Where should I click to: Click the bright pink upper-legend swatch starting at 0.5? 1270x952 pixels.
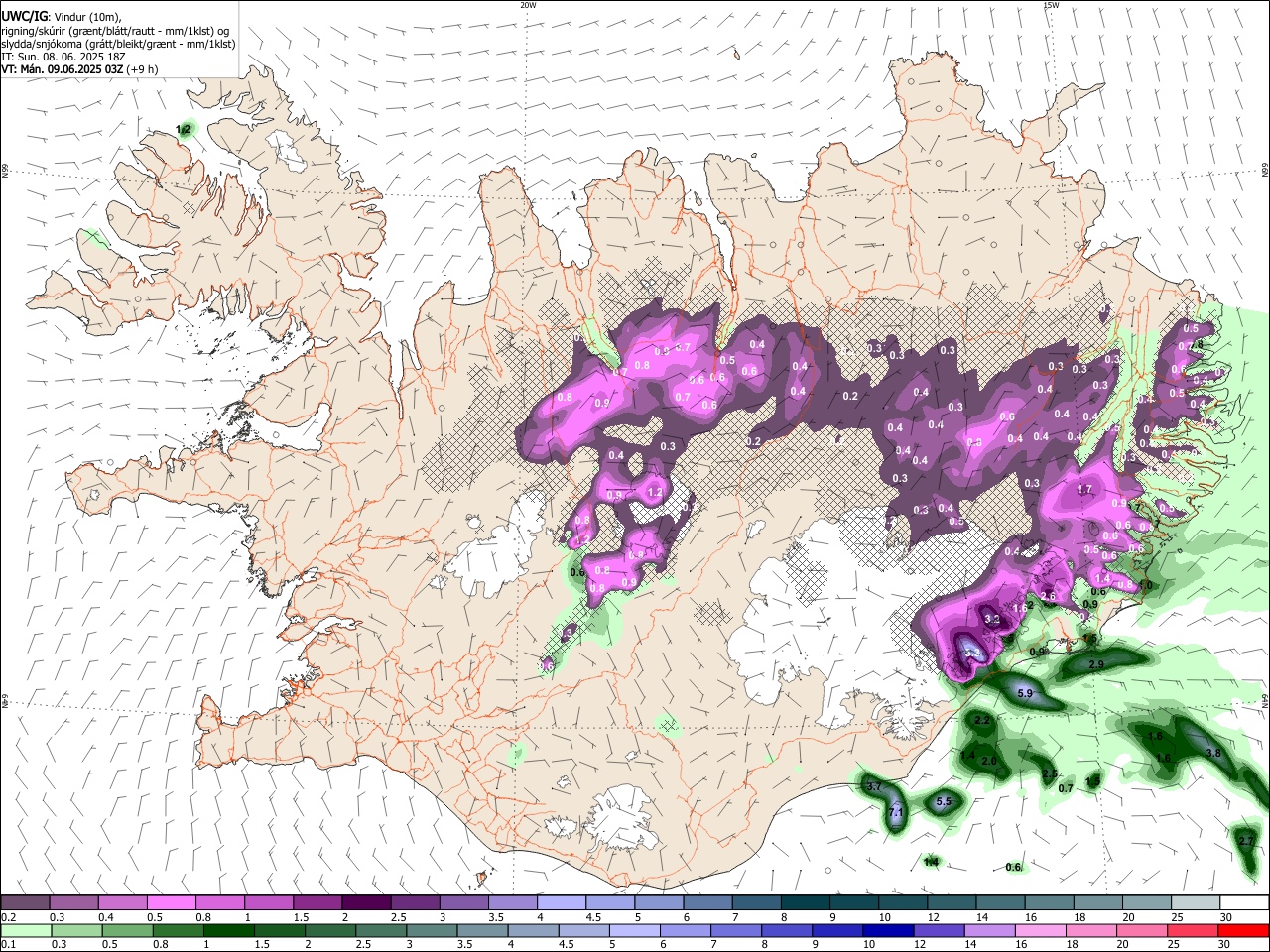[171, 903]
